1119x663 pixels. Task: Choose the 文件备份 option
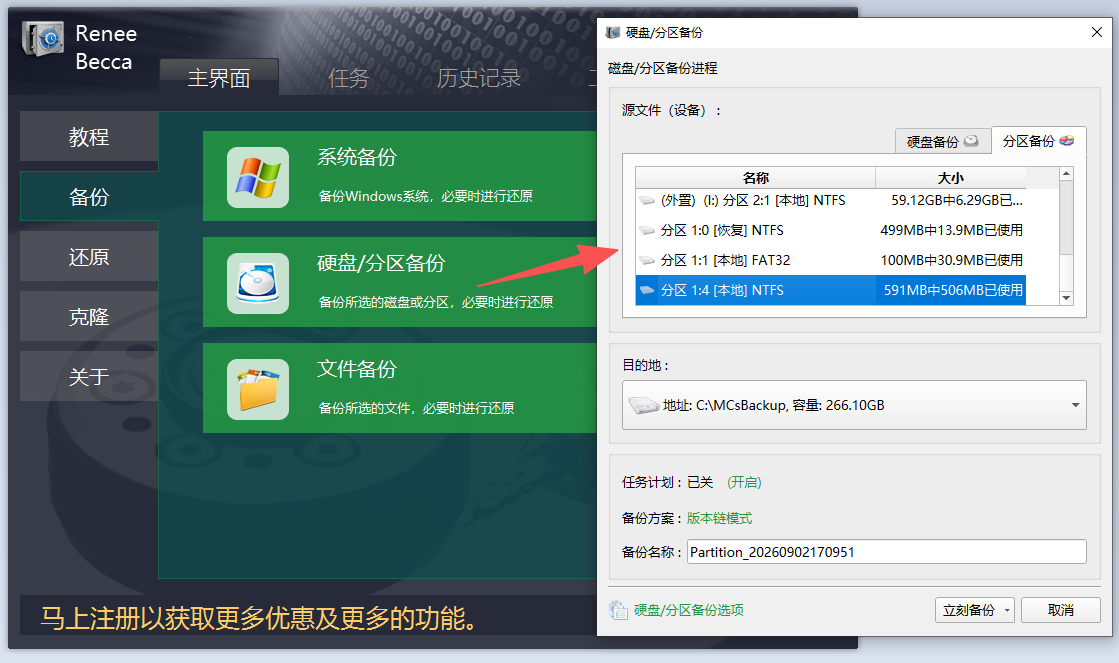(x=400, y=388)
